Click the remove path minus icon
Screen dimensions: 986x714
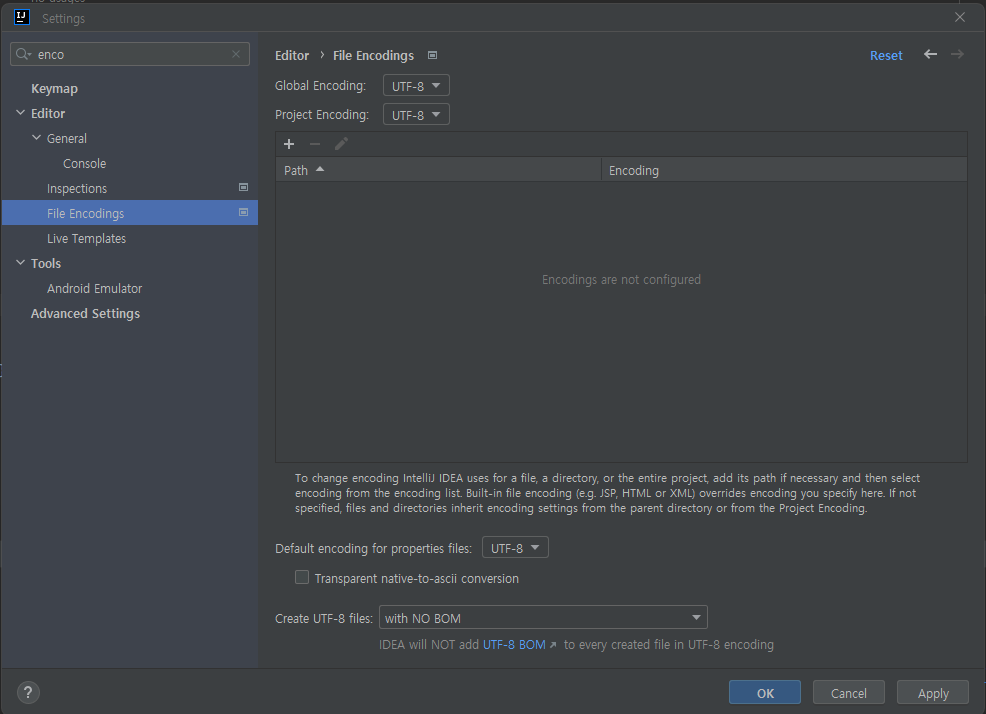315,144
